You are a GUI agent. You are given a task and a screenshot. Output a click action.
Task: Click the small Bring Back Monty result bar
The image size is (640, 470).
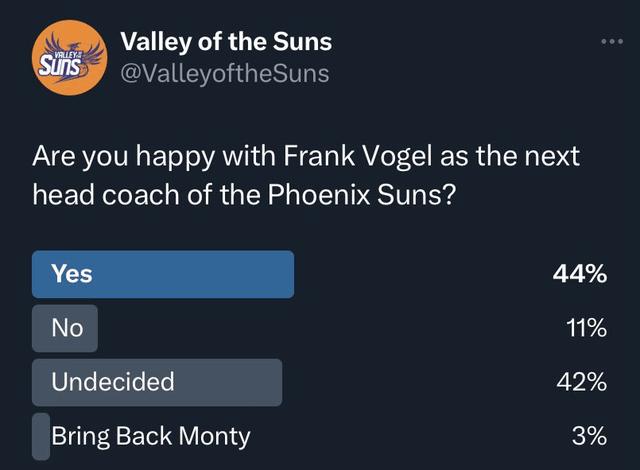point(41,436)
